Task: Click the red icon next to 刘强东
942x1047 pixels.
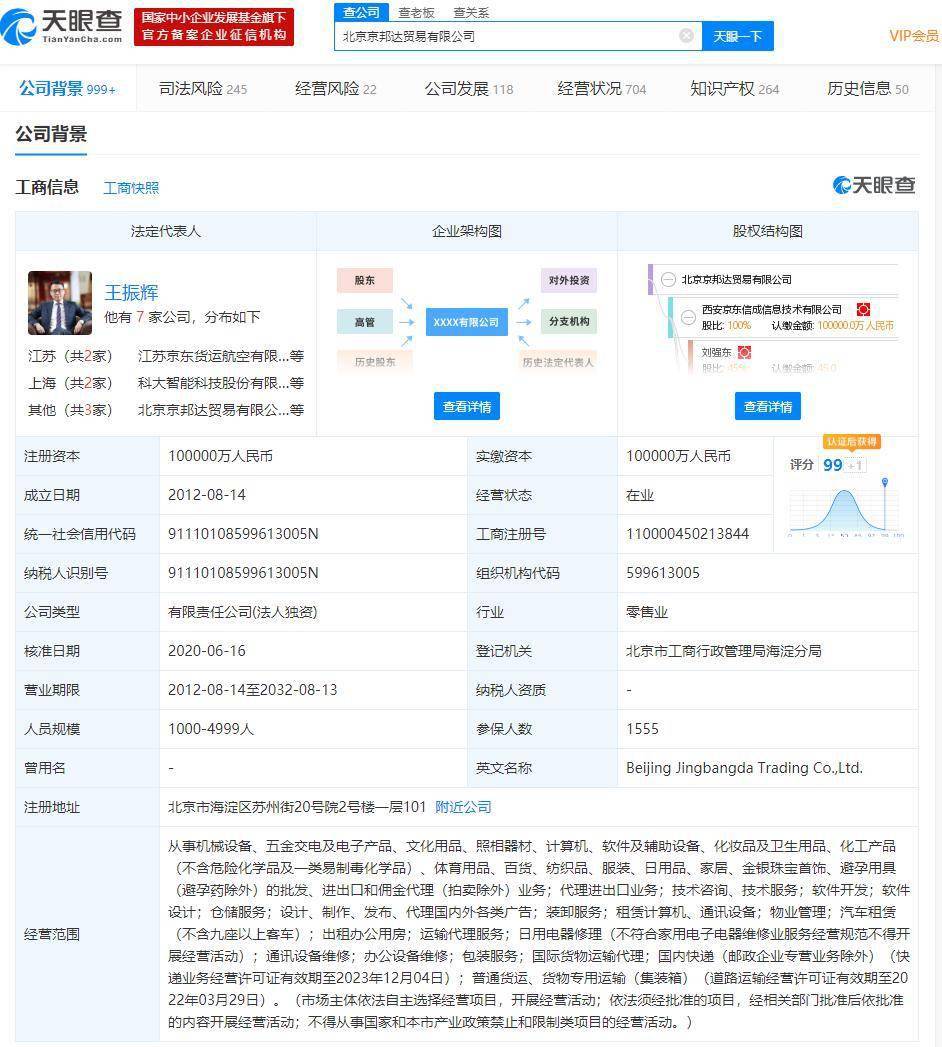Action: pos(744,353)
